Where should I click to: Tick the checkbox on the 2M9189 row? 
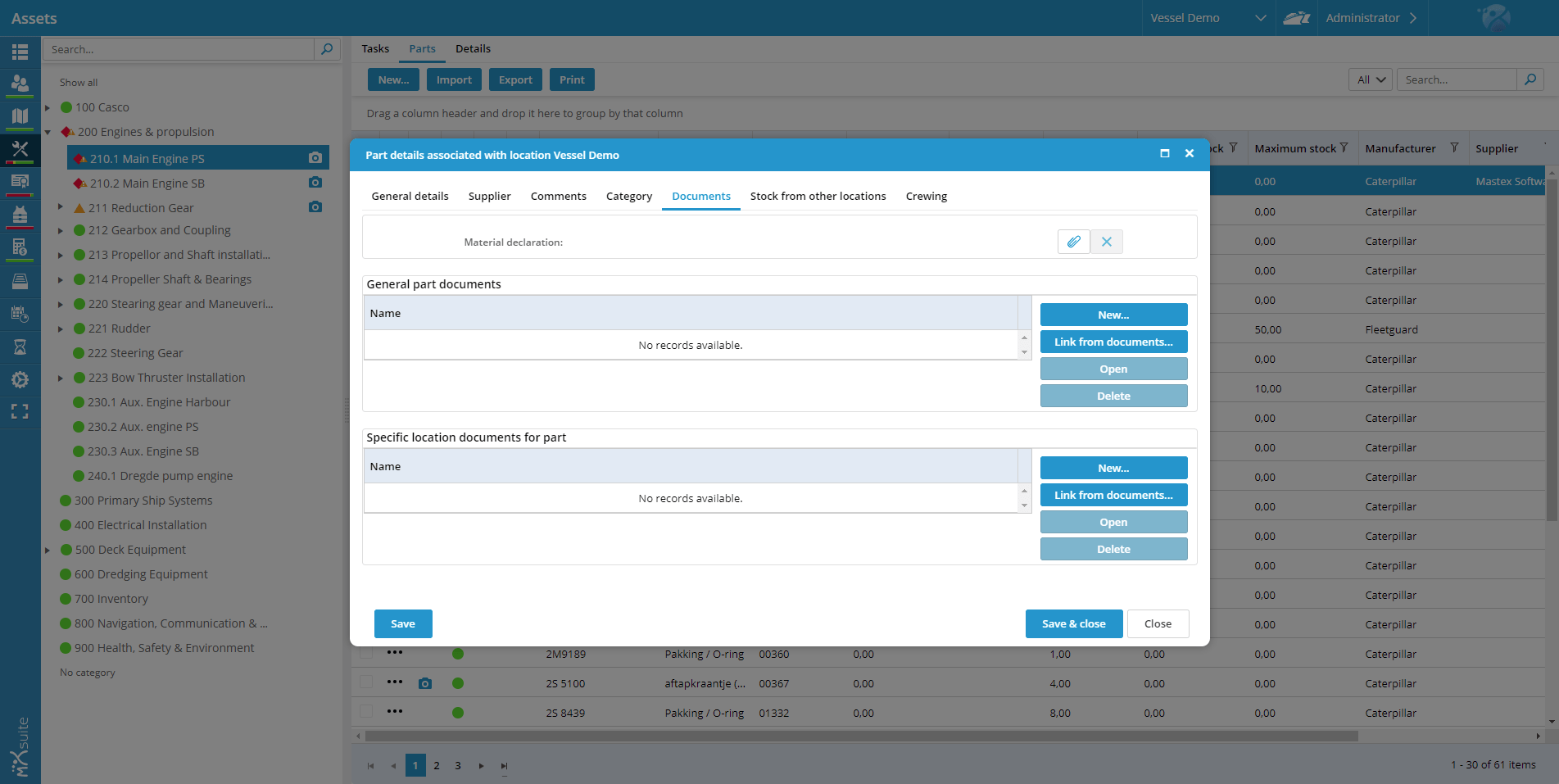366,653
